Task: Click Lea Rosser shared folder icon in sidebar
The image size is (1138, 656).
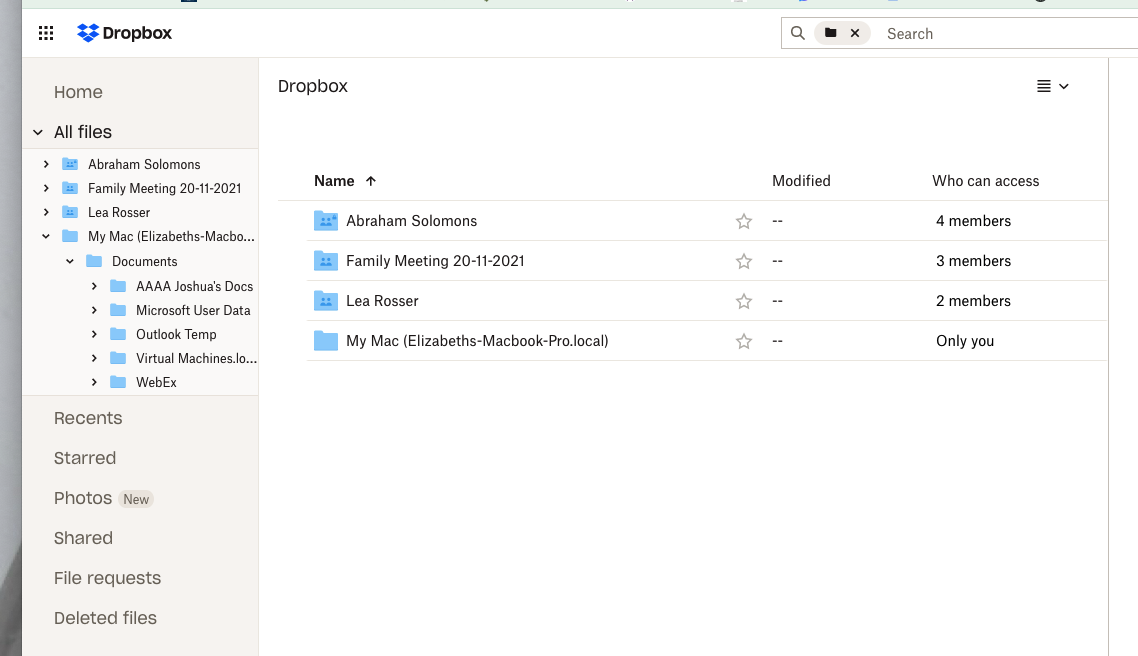Action: [70, 212]
